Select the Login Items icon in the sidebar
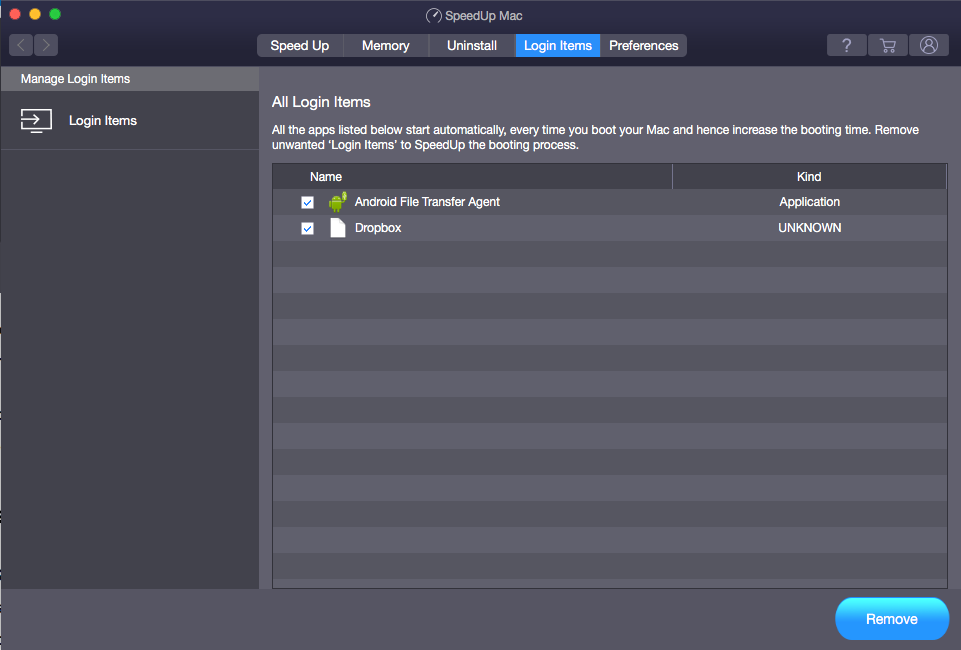This screenshot has height=650, width=961. point(36,120)
